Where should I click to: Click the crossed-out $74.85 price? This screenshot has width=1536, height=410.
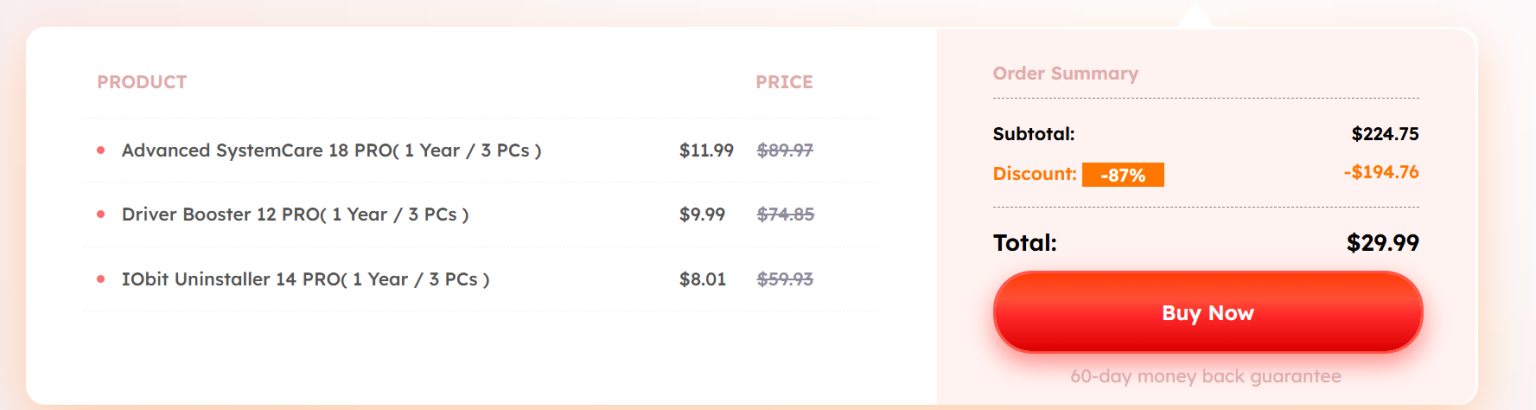pos(785,214)
